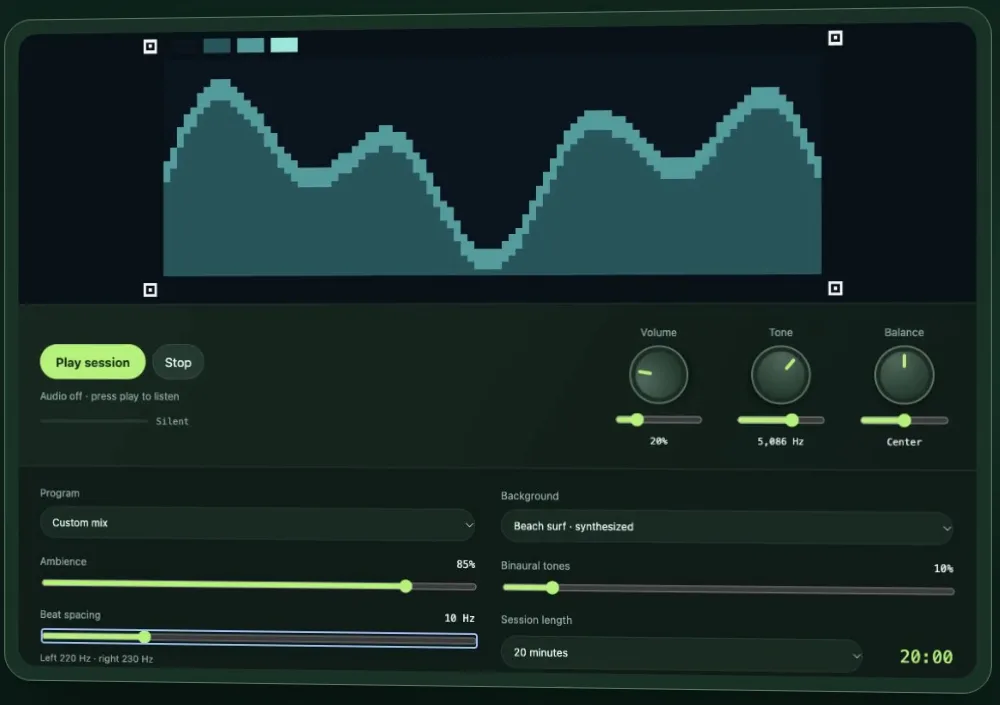Adjust the Tone slider handle

point(791,420)
